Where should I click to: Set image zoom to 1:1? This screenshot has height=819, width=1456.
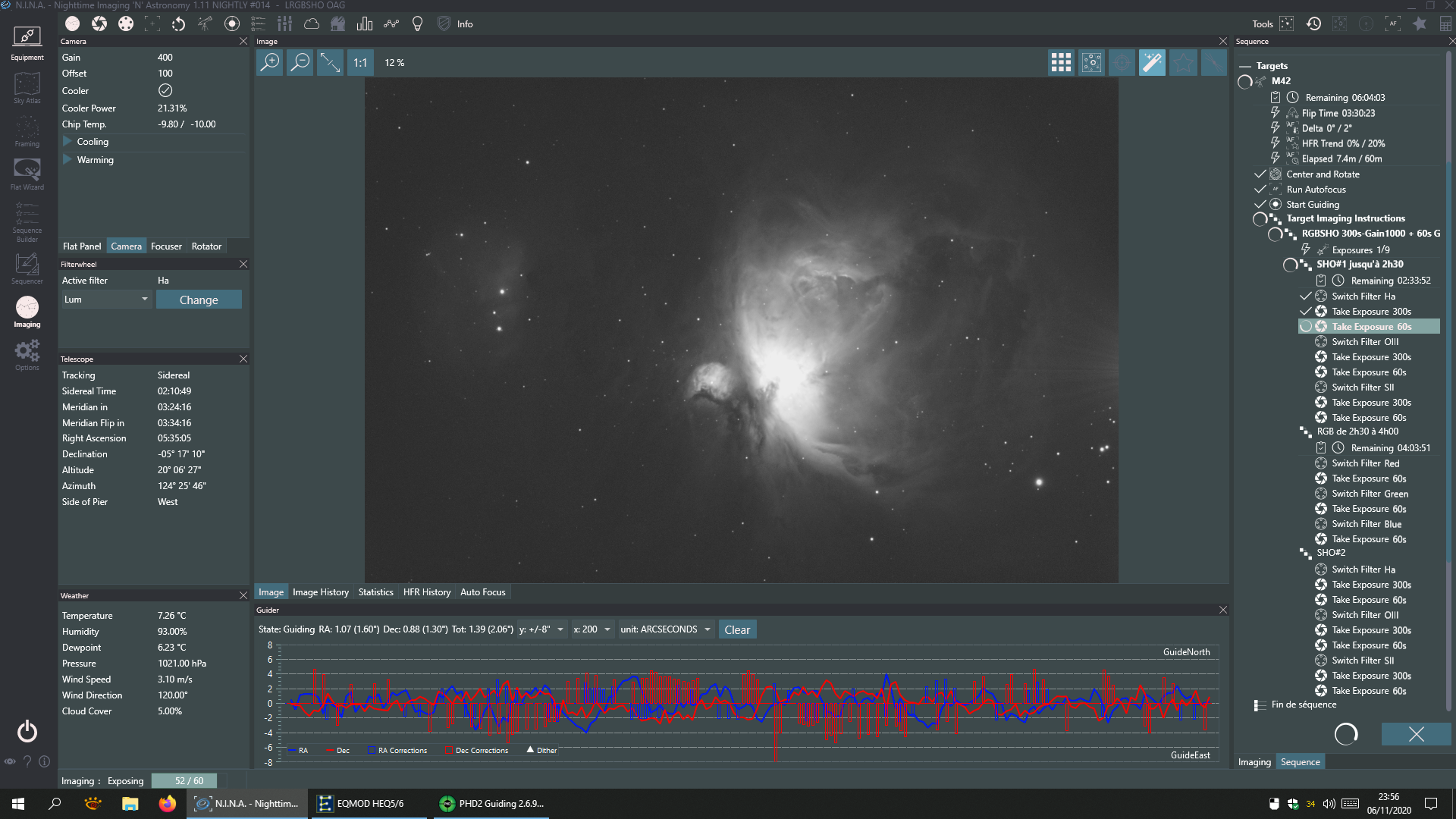[x=360, y=63]
